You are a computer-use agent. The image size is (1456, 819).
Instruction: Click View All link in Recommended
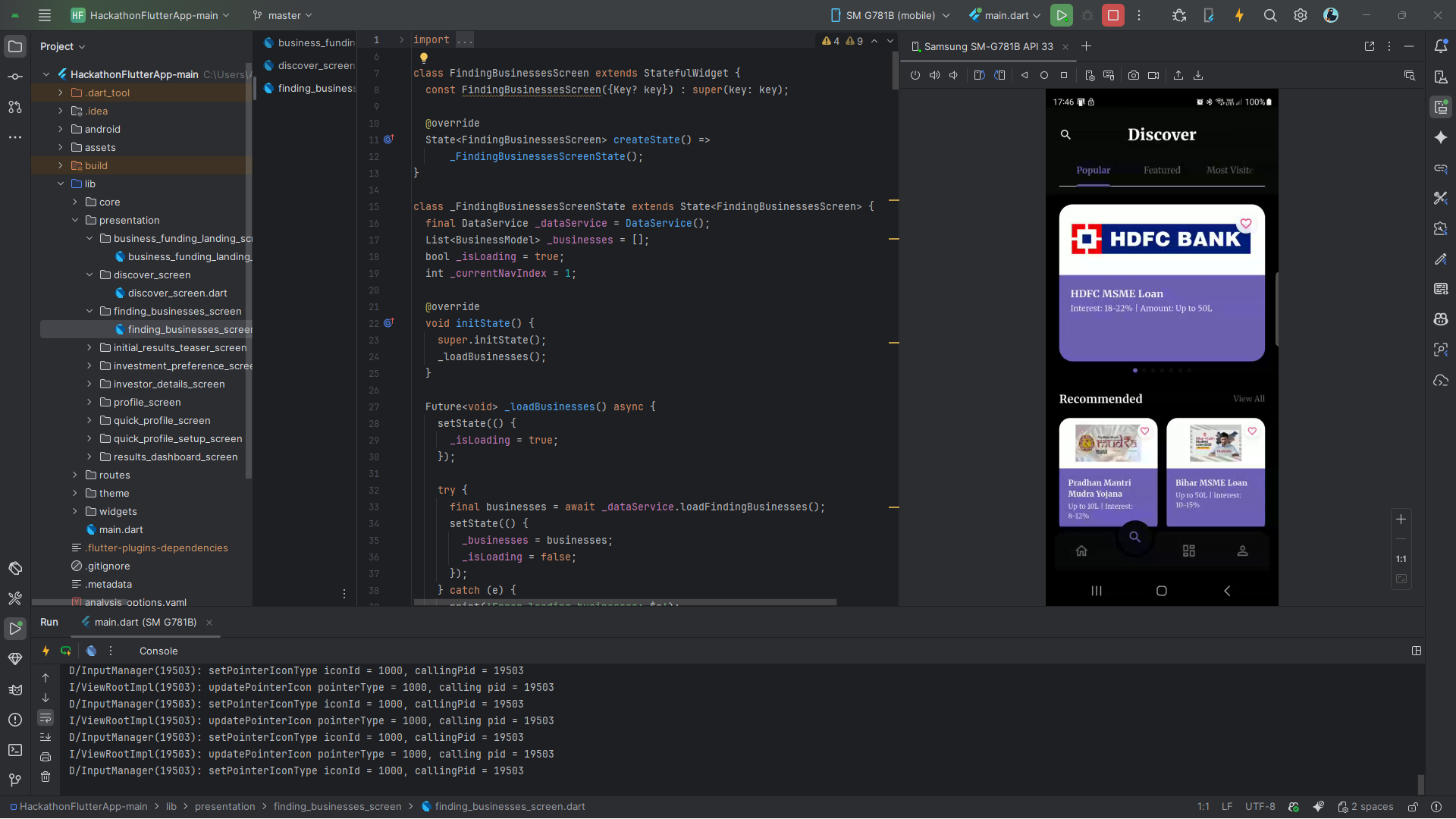point(1248,399)
